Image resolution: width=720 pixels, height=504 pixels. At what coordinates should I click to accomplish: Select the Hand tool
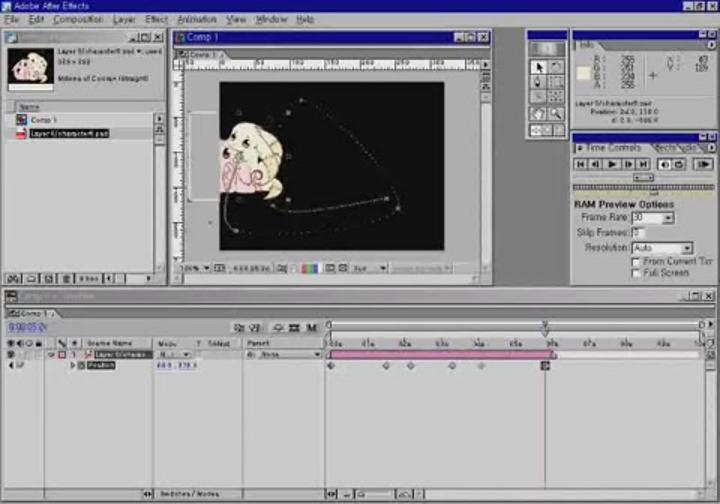click(538, 113)
